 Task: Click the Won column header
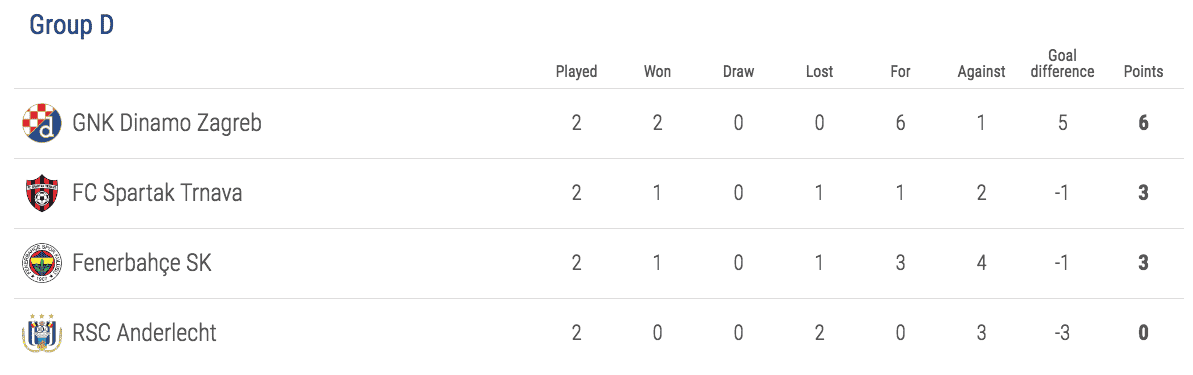[657, 72]
